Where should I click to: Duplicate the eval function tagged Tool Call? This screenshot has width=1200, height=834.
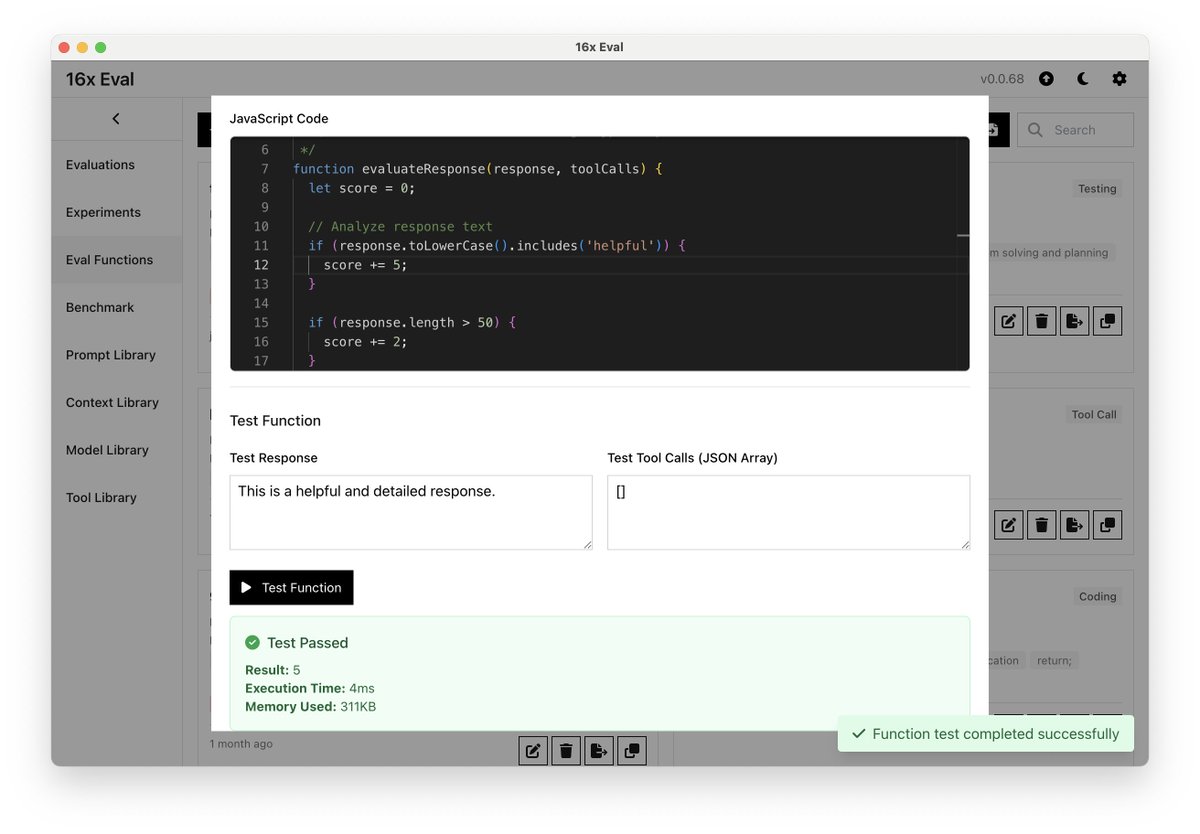point(1108,525)
